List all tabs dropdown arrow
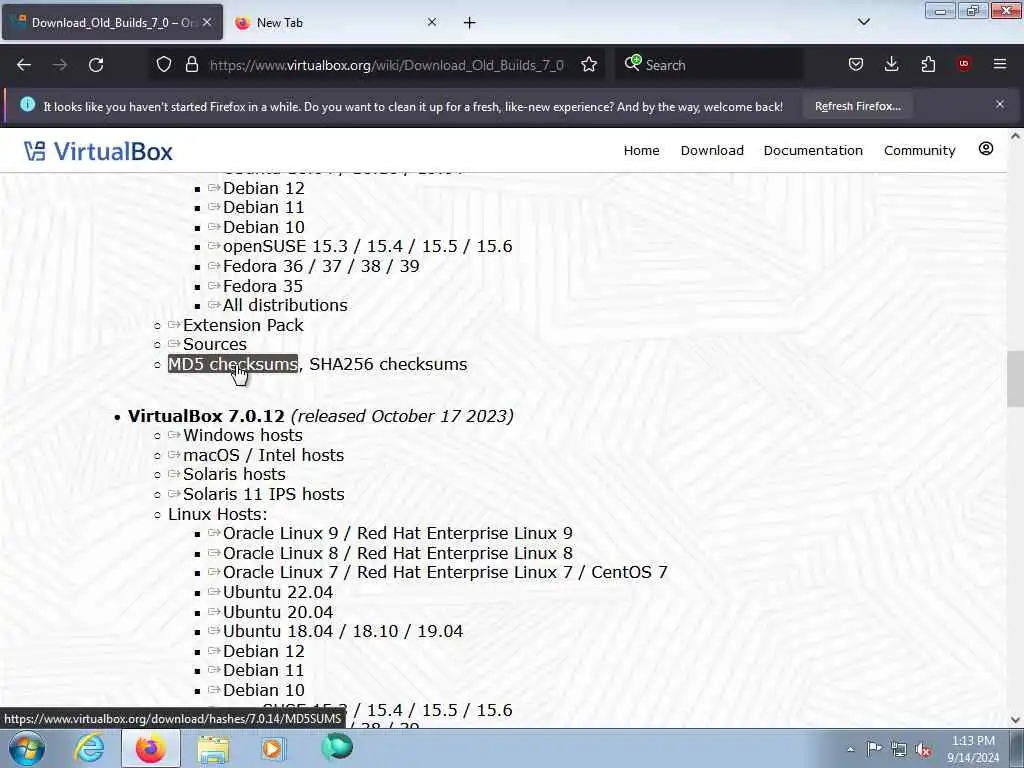Viewport: 1024px width, 768px height. (x=864, y=22)
